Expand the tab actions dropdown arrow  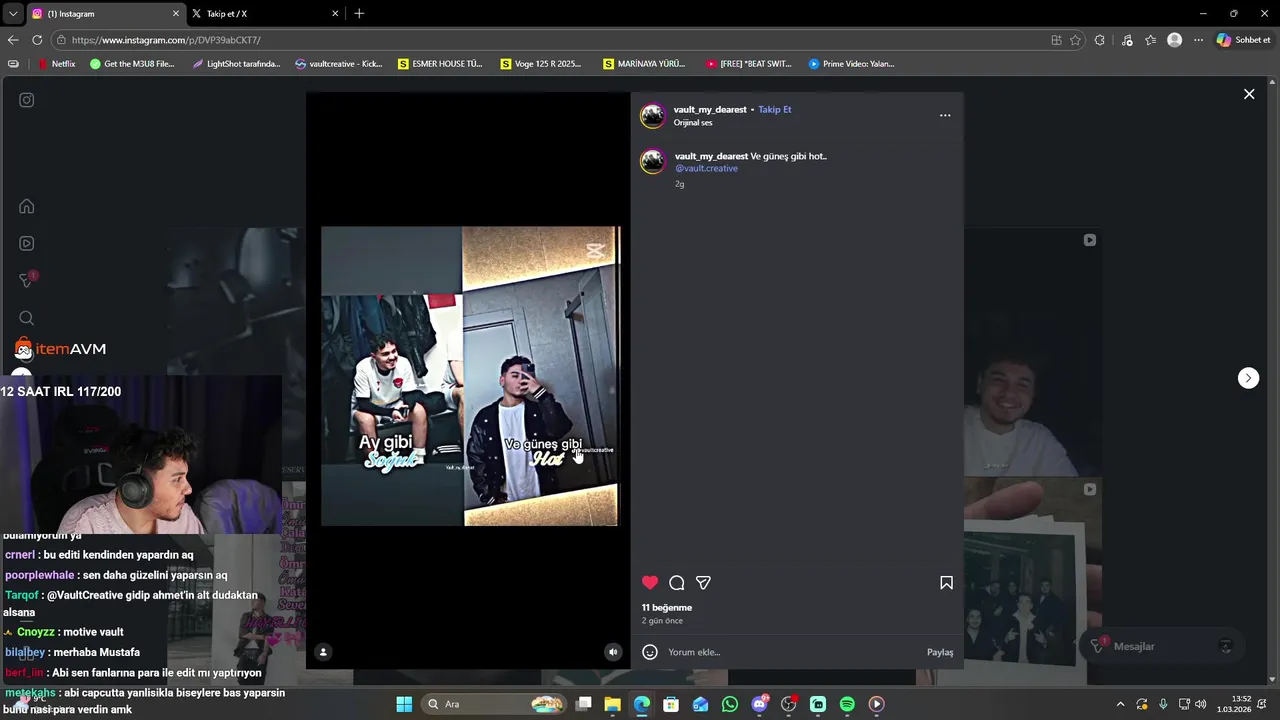tap(13, 14)
